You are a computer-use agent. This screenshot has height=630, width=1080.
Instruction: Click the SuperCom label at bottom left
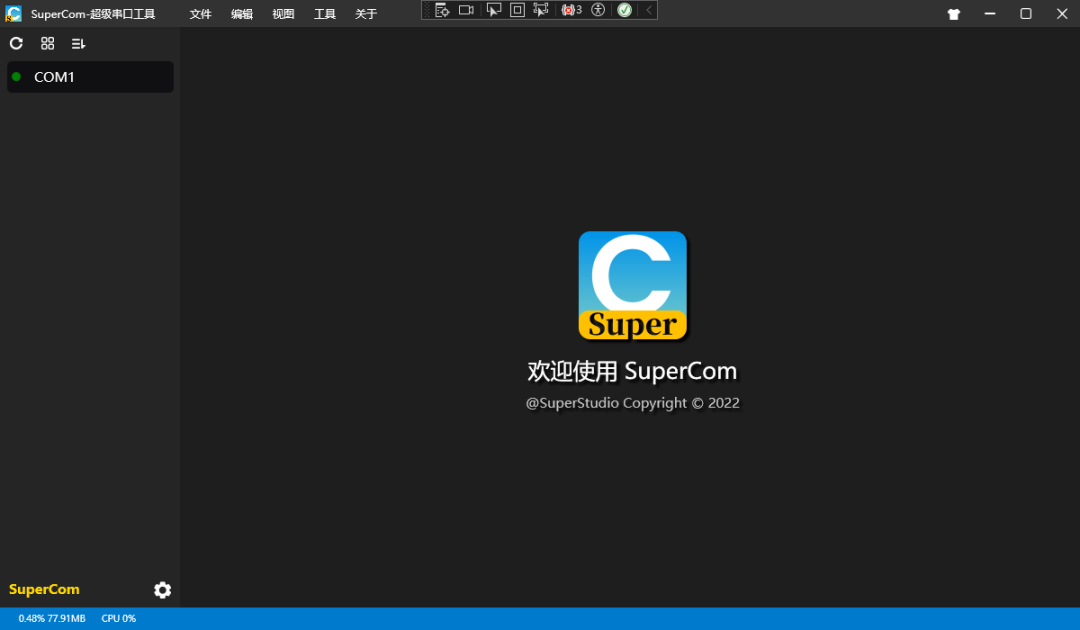(44, 590)
